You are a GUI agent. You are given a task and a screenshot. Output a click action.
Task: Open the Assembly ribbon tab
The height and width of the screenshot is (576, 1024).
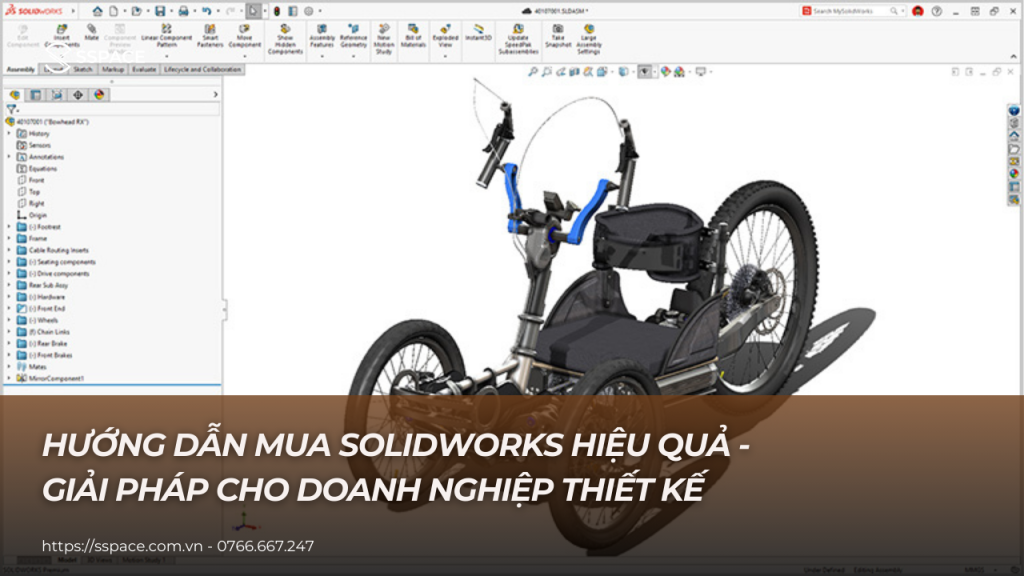pyautogui.click(x=21, y=69)
